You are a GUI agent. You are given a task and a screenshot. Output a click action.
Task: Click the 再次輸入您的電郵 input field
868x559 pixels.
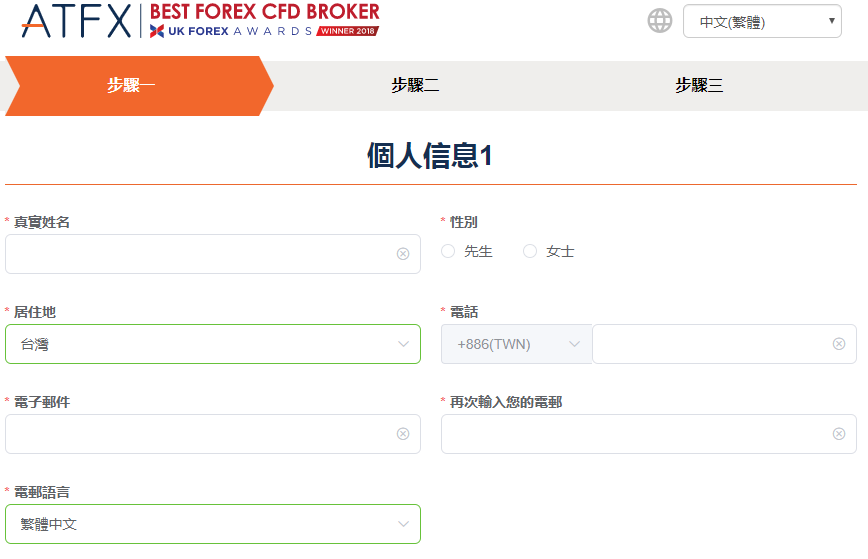tap(636, 434)
